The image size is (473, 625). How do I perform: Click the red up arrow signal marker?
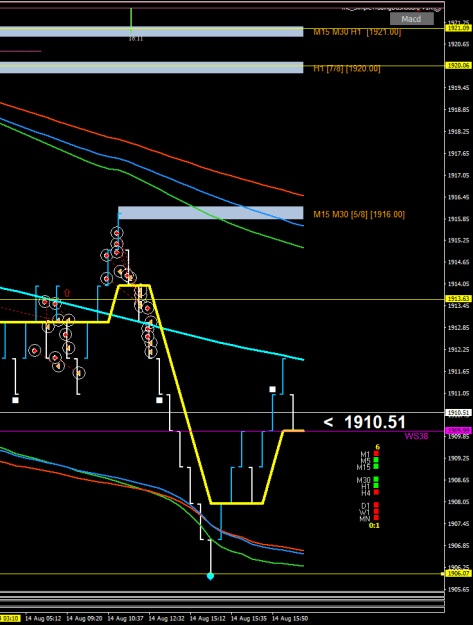67,293
